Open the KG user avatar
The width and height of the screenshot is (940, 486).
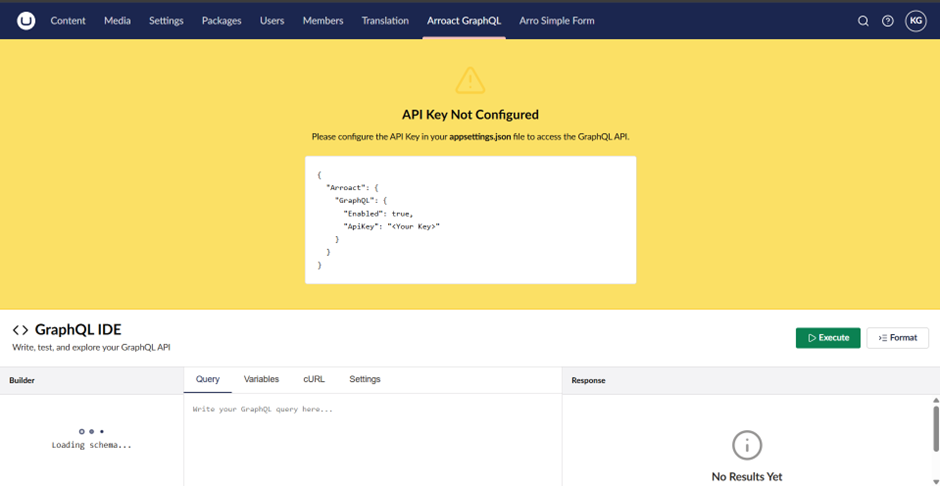click(915, 21)
